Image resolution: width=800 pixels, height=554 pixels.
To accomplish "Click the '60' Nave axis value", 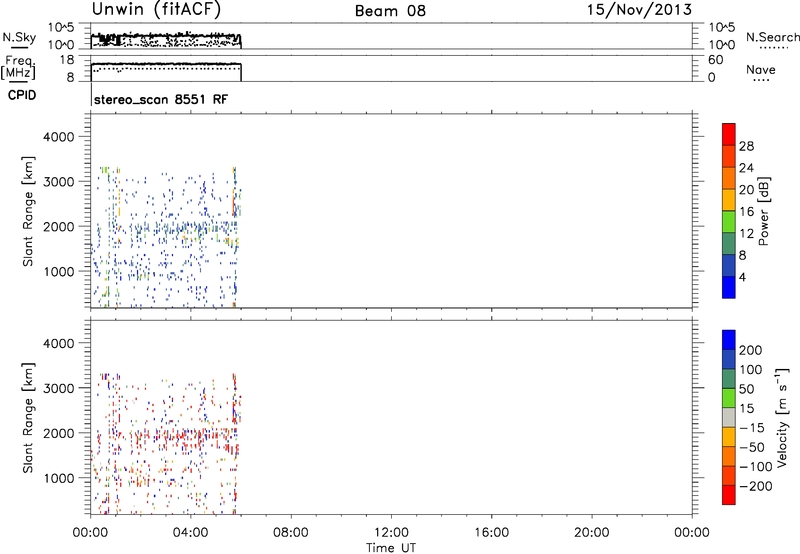I will tap(716, 60).
